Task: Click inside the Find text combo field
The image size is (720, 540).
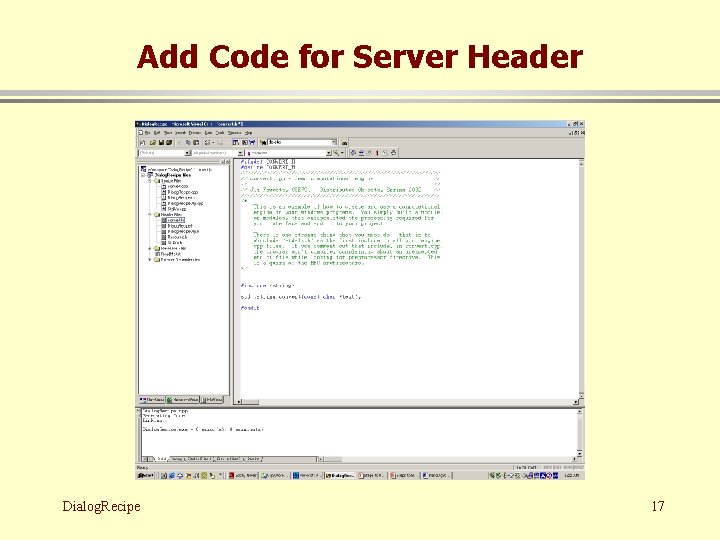Action: [x=299, y=142]
